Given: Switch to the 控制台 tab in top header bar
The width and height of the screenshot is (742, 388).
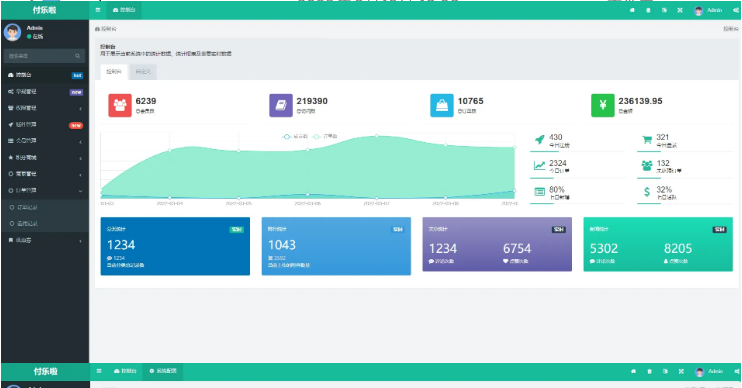Looking at the screenshot, I should pyautogui.click(x=124, y=10).
